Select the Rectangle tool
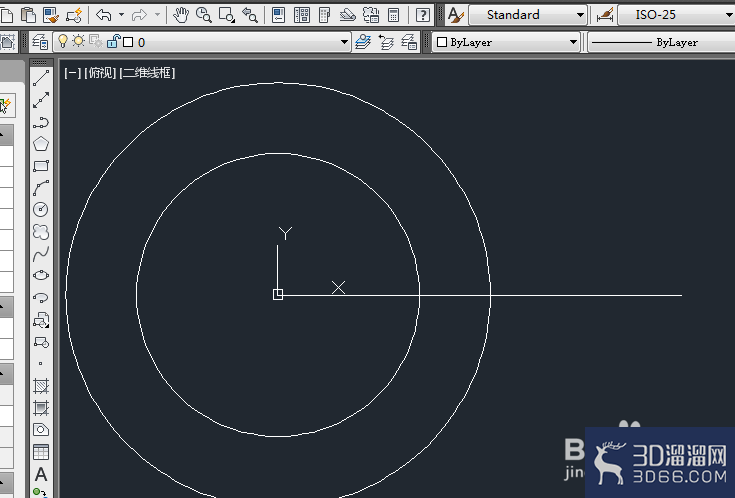Screen dimensions: 735x498 tap(41, 166)
